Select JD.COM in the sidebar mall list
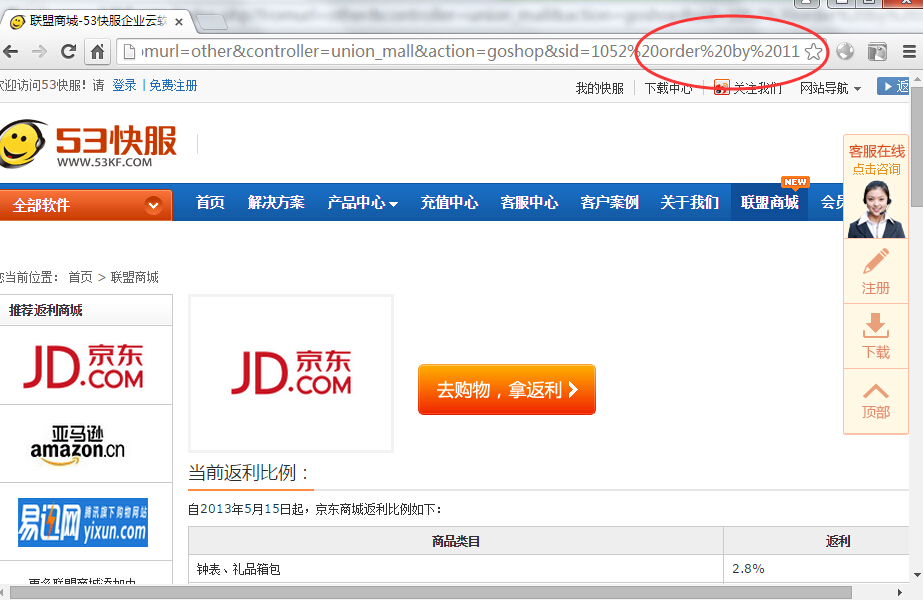The height and width of the screenshot is (600, 923). coord(84,366)
